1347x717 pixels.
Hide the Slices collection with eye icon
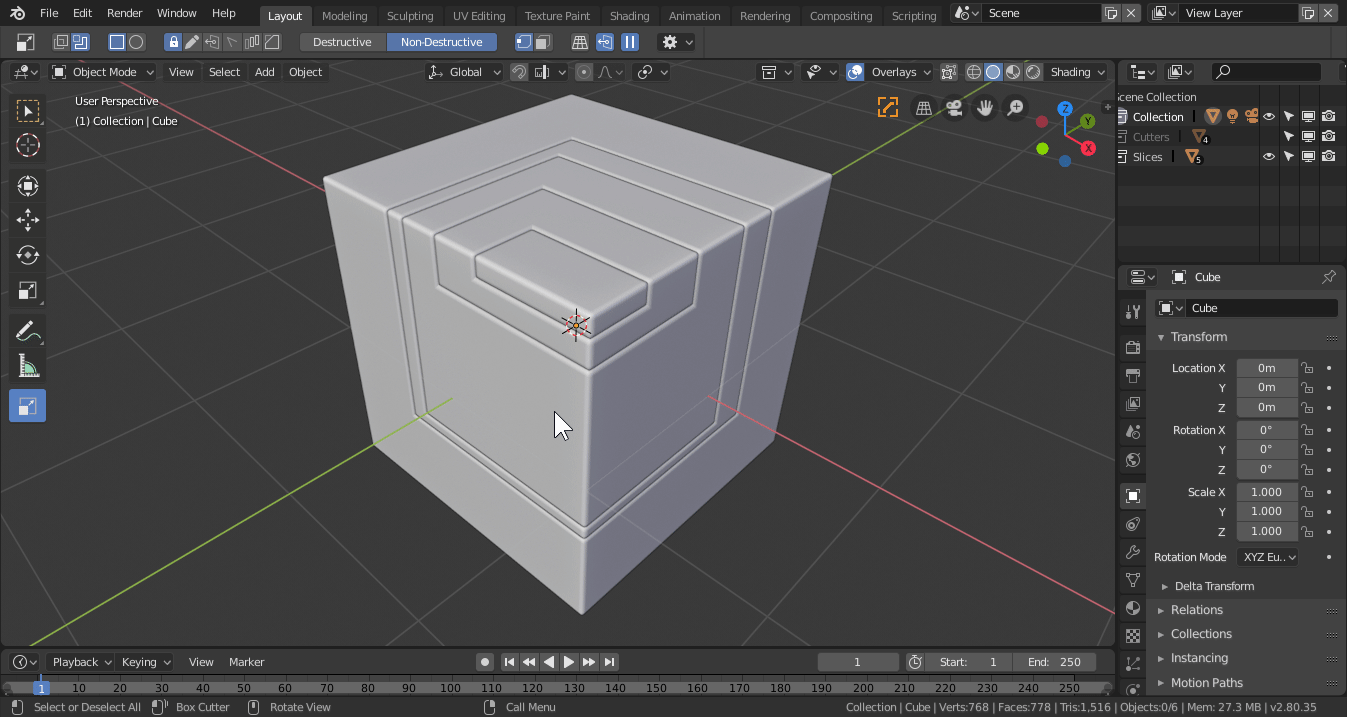(x=1268, y=157)
